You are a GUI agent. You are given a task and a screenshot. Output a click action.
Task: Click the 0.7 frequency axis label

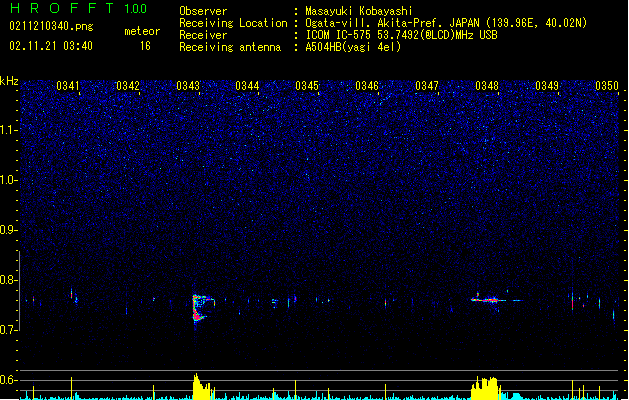tap(8, 330)
